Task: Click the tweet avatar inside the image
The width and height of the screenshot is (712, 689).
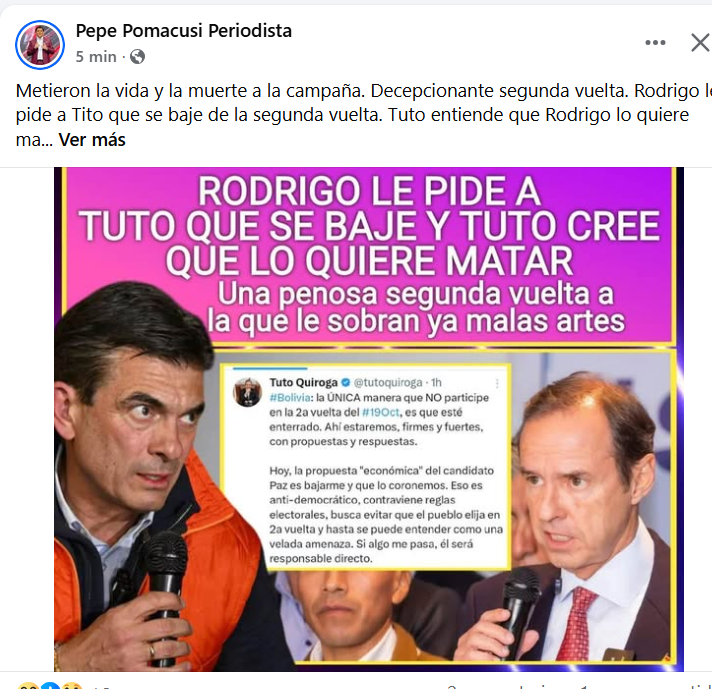Action: click(247, 392)
